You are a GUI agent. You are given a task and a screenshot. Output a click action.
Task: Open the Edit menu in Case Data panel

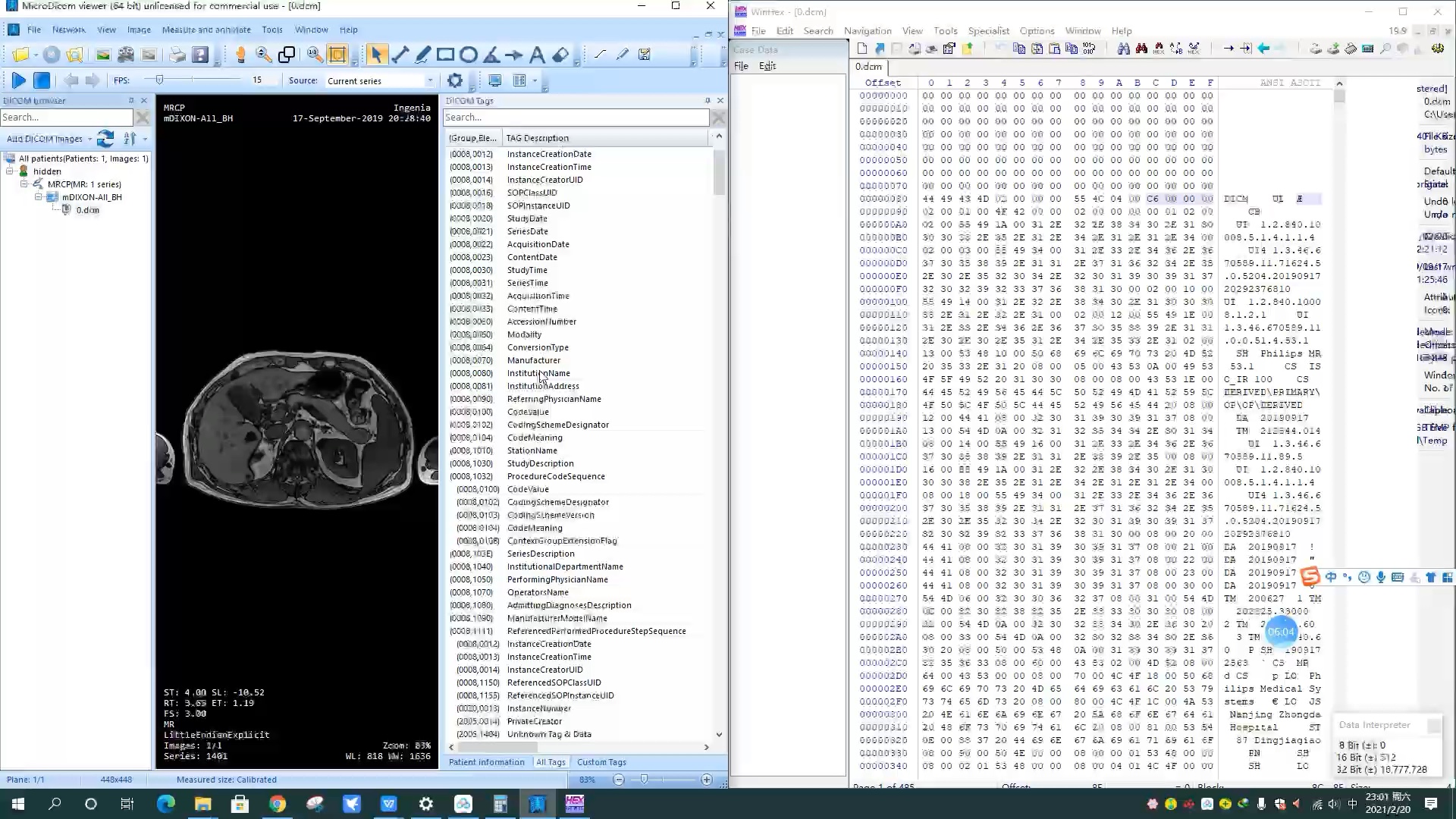[x=767, y=66]
